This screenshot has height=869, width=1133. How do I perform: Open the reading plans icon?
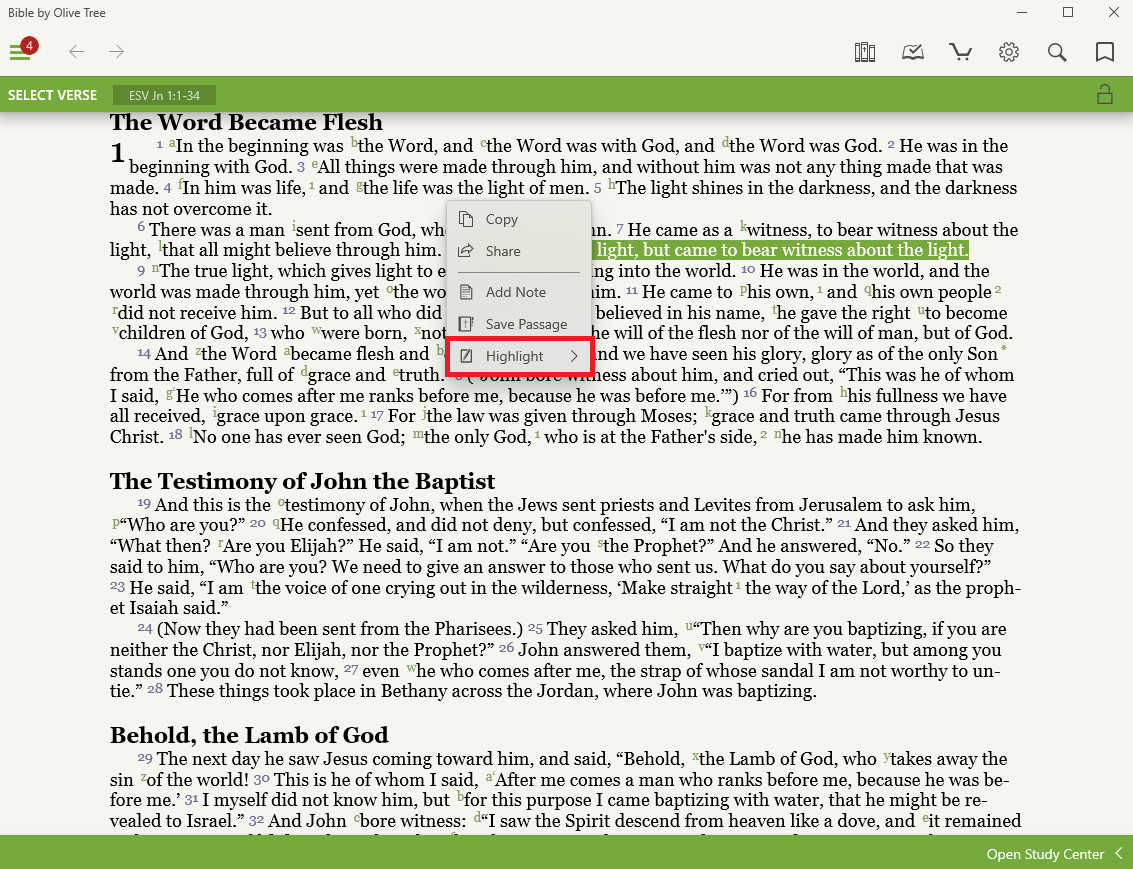913,52
